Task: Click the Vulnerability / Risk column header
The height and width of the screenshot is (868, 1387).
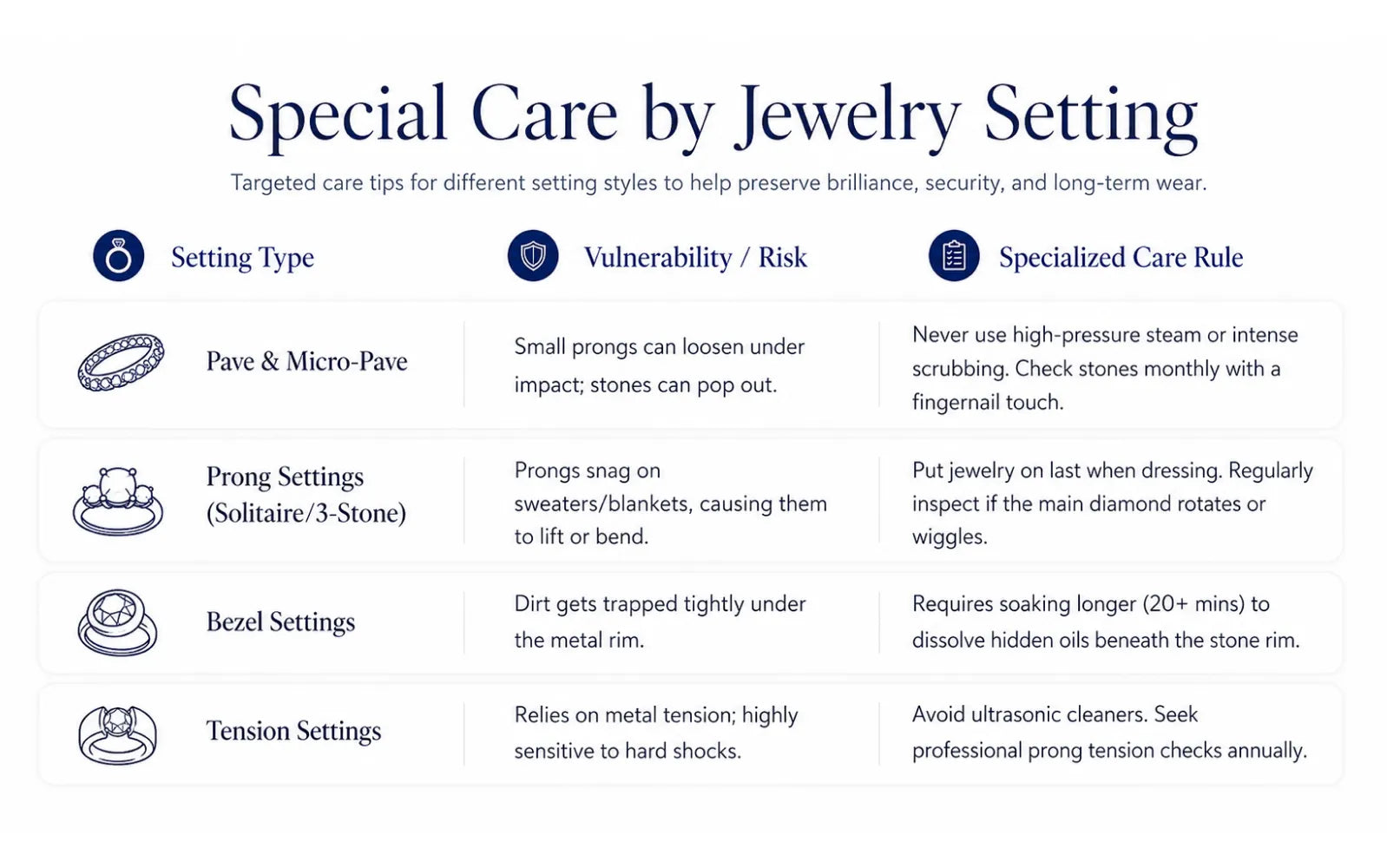Action: (695, 258)
